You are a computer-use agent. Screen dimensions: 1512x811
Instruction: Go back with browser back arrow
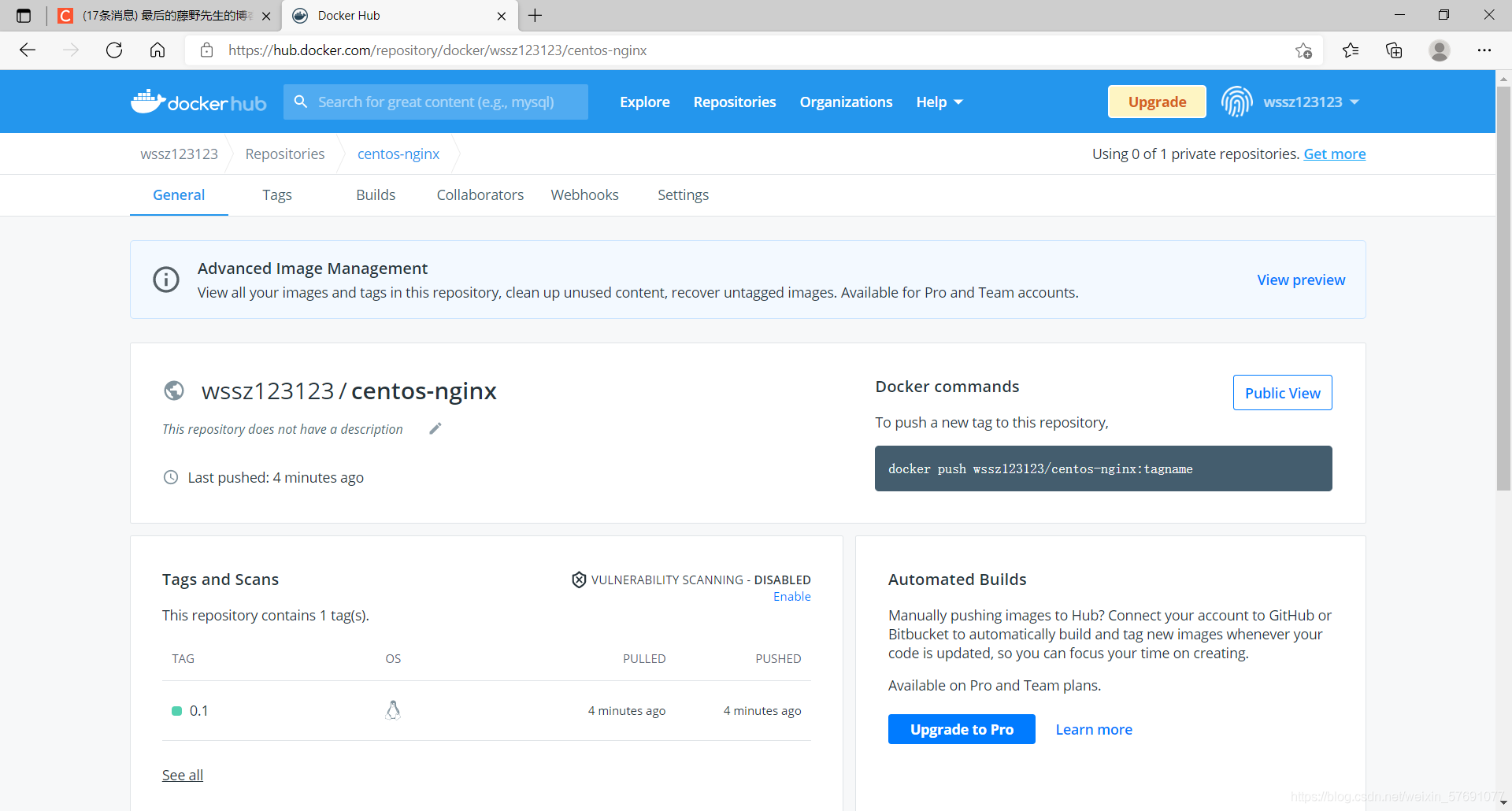tap(28, 50)
